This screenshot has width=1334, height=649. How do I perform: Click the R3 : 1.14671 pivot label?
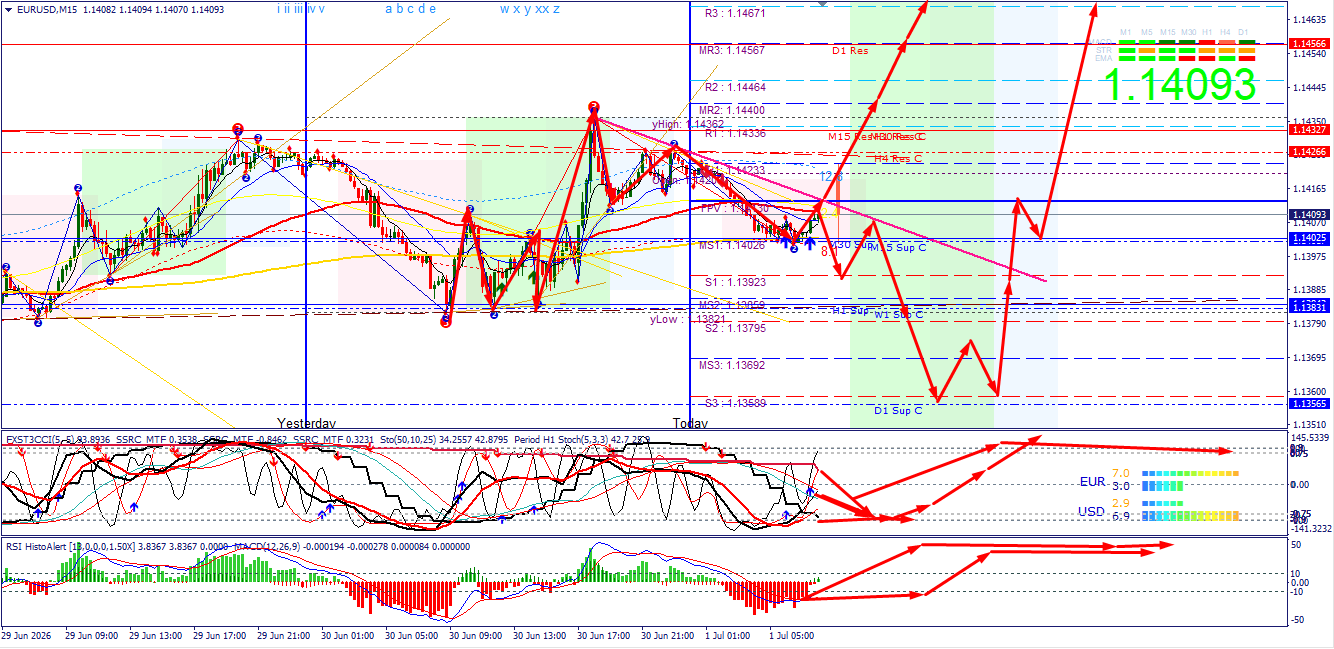tap(735, 14)
